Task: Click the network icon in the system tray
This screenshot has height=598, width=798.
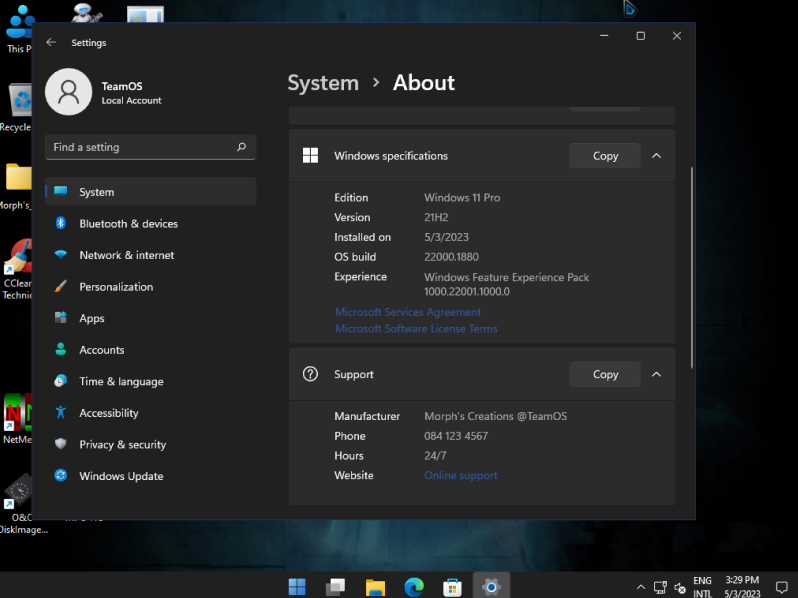Action: click(660, 587)
